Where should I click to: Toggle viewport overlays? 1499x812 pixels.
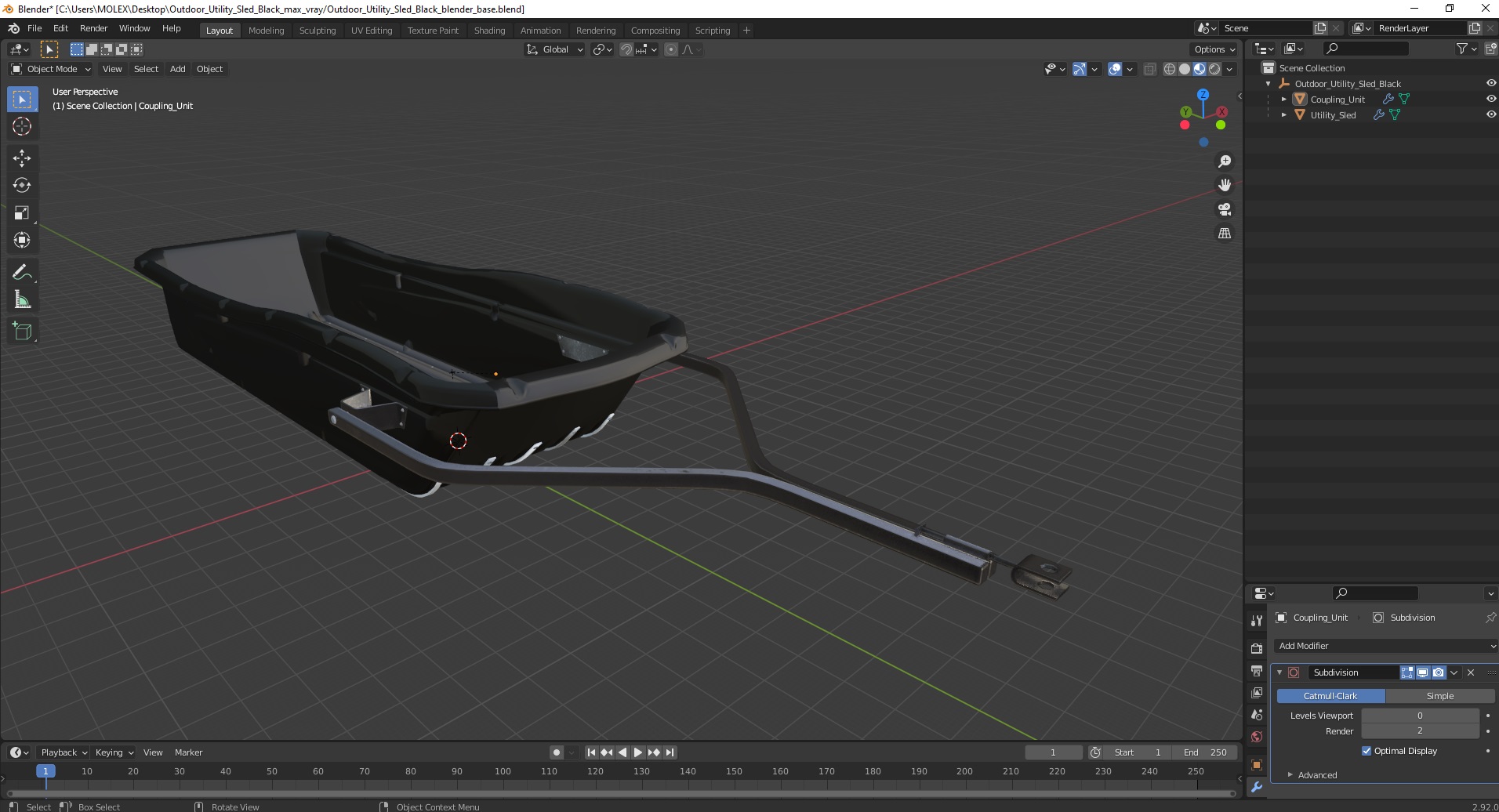[1115, 69]
